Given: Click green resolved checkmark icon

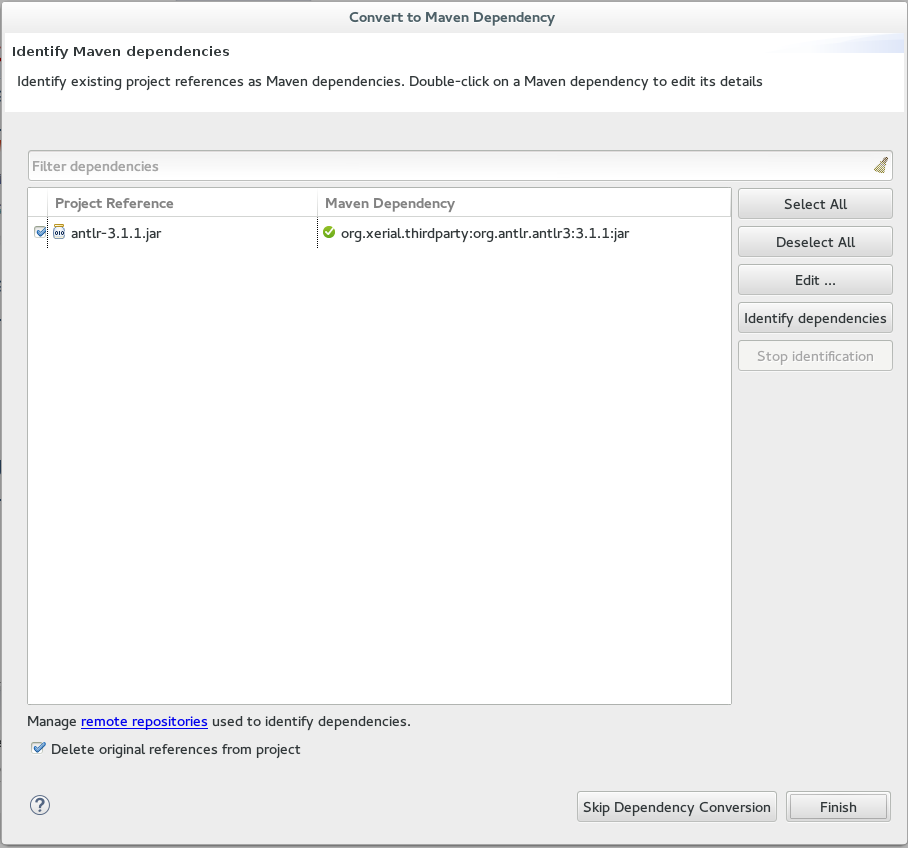Looking at the screenshot, I should (329, 232).
